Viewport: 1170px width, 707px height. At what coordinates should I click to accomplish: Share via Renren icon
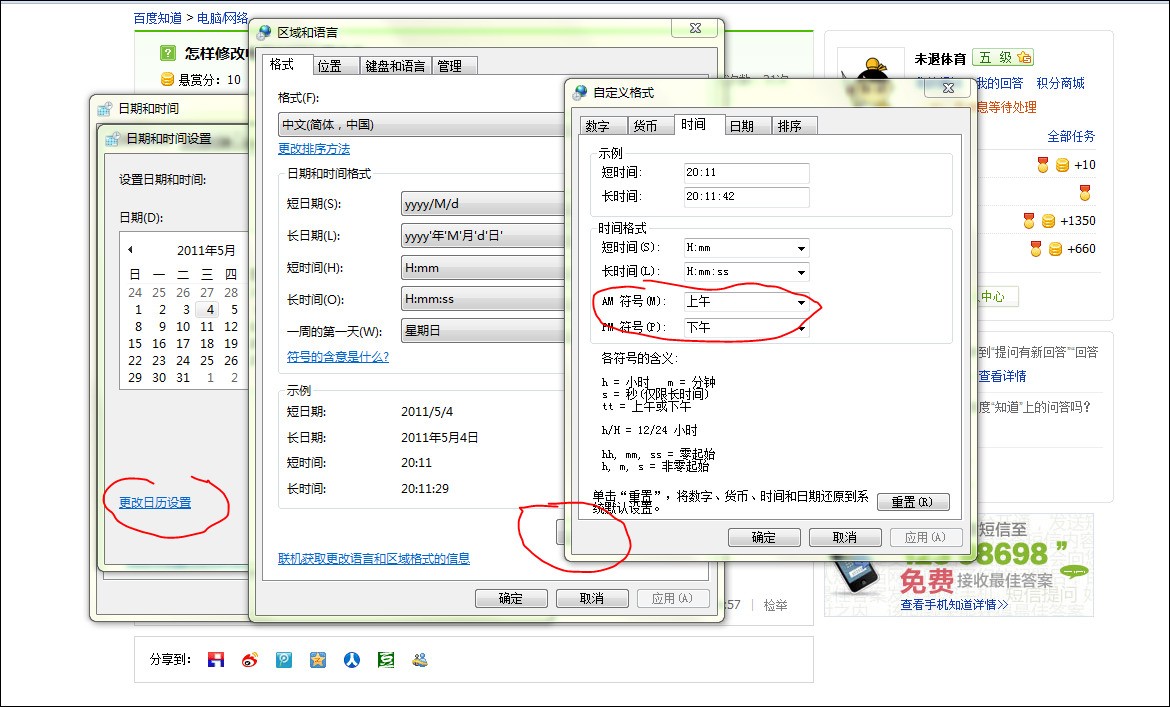pyautogui.click(x=351, y=659)
